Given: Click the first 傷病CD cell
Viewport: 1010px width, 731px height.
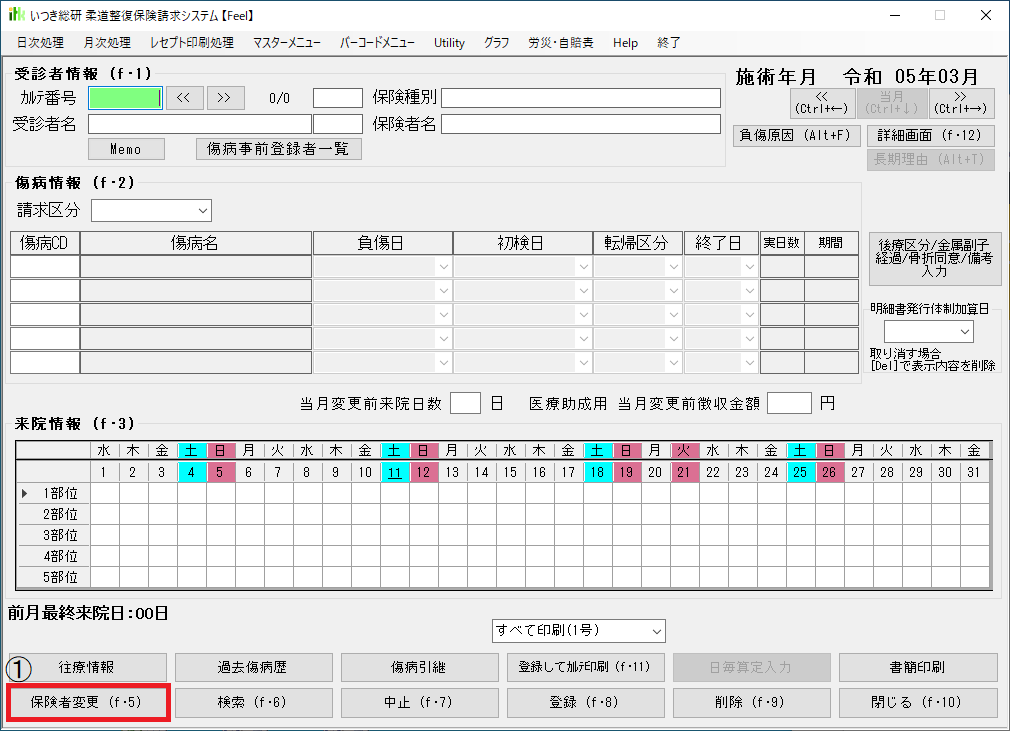Looking at the screenshot, I should (x=45, y=267).
